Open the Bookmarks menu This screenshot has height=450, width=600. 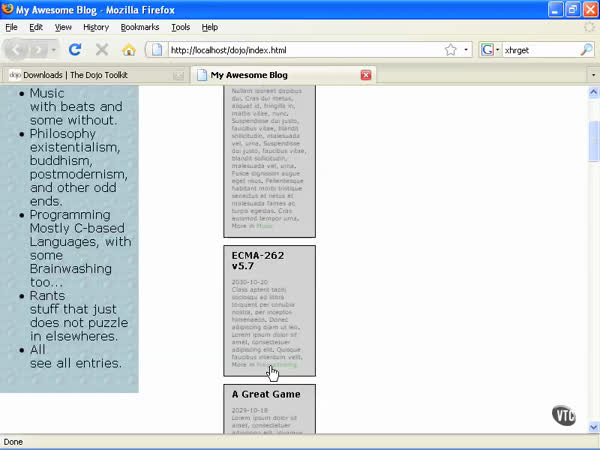pos(140,27)
